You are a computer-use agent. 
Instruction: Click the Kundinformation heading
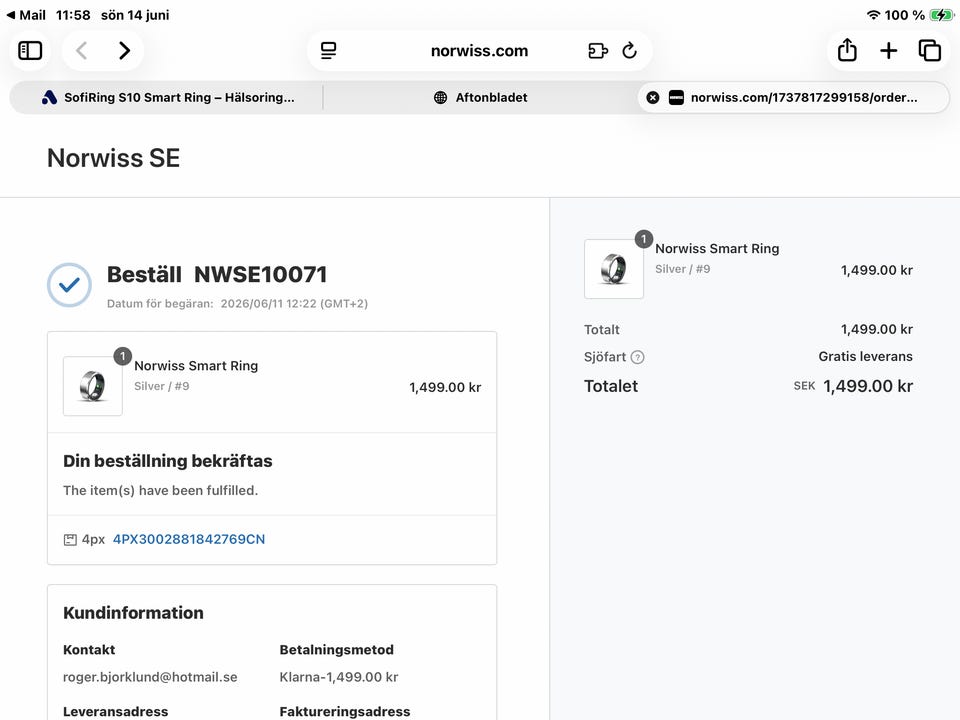tap(133, 613)
